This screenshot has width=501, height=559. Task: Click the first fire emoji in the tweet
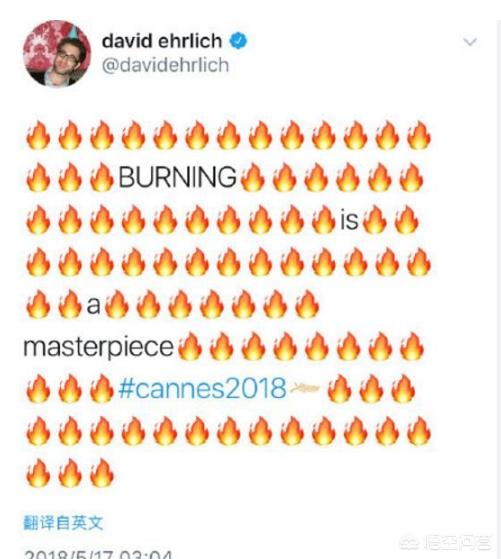click(38, 135)
